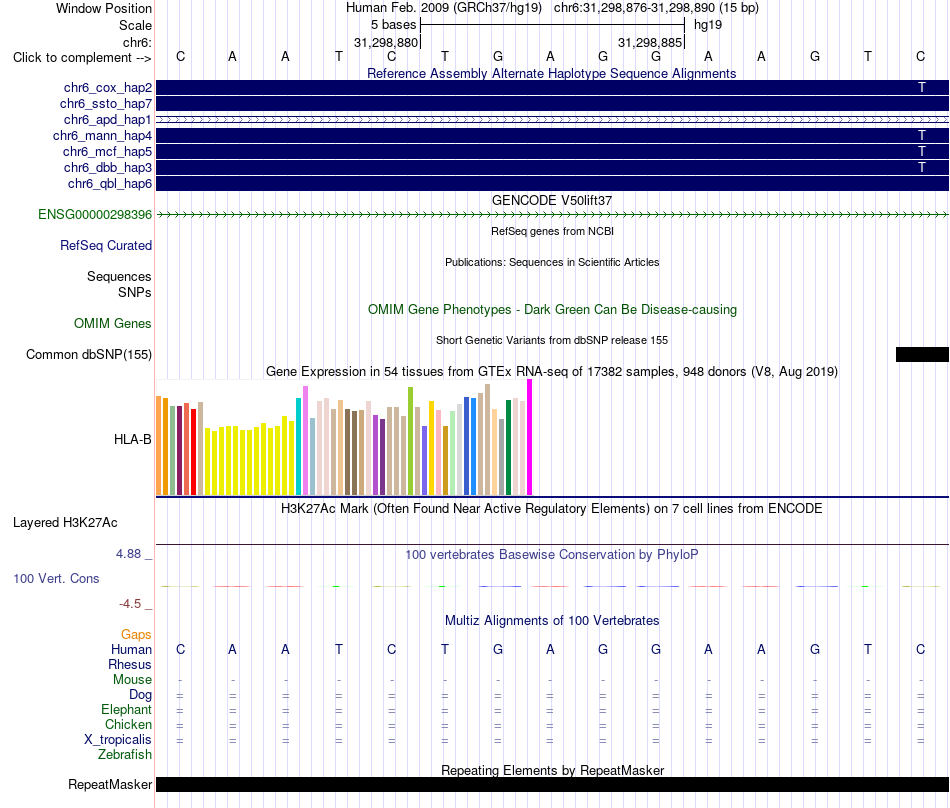This screenshot has width=950, height=808.
Task: Click the T mismatch in chr6_mcf_hap5 row
Action: [922, 151]
